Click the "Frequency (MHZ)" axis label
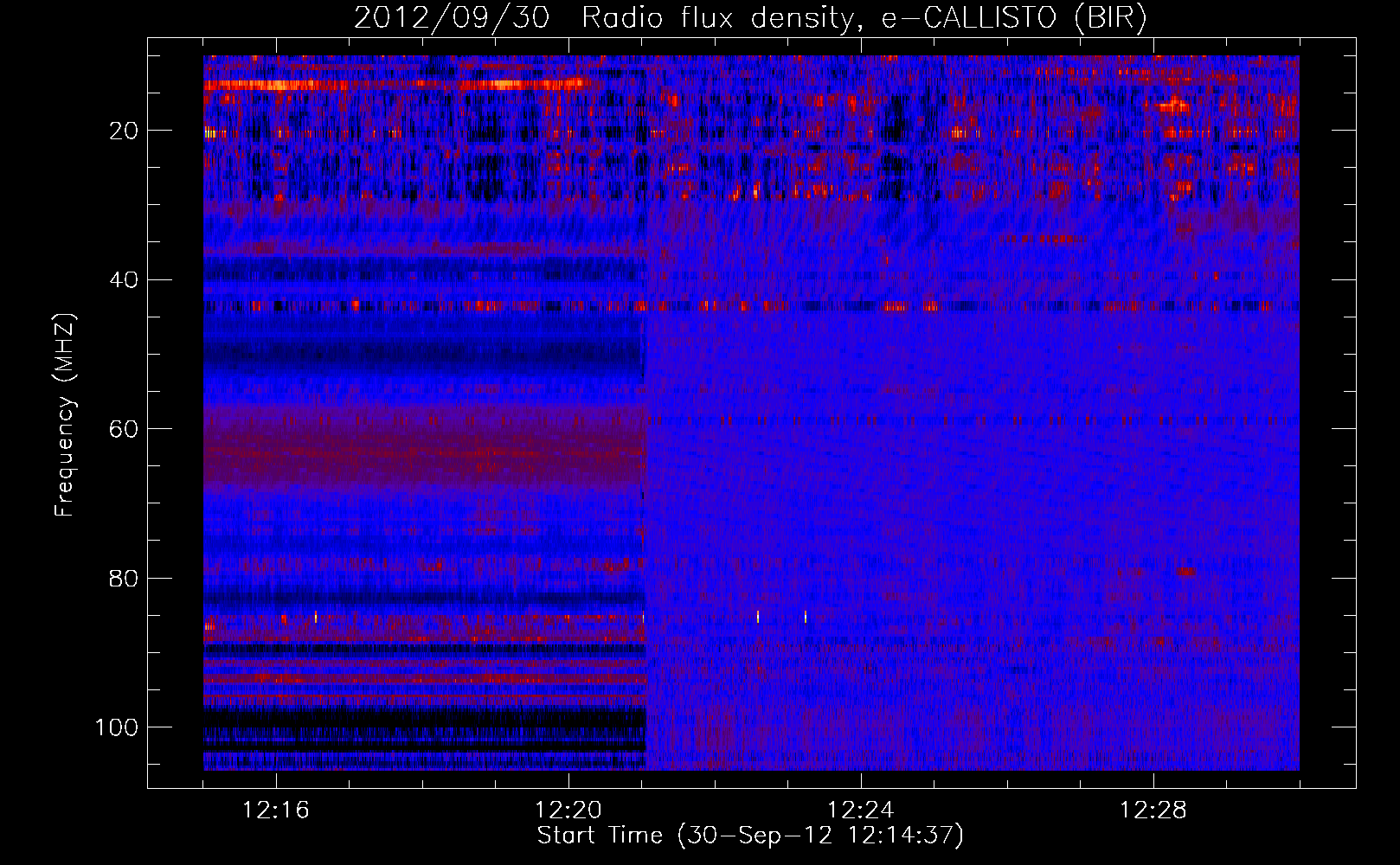 [65, 414]
